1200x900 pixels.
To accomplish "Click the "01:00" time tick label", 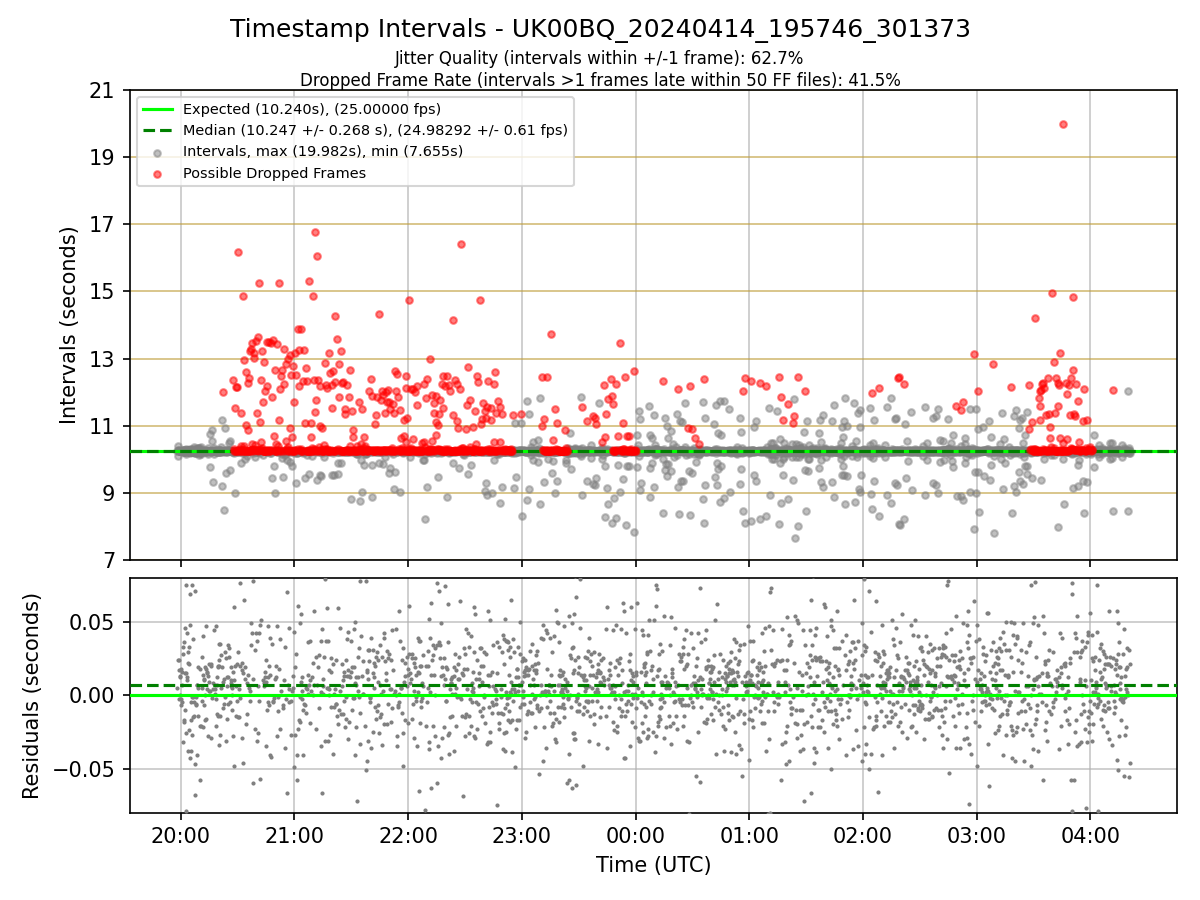I will 749,834.
